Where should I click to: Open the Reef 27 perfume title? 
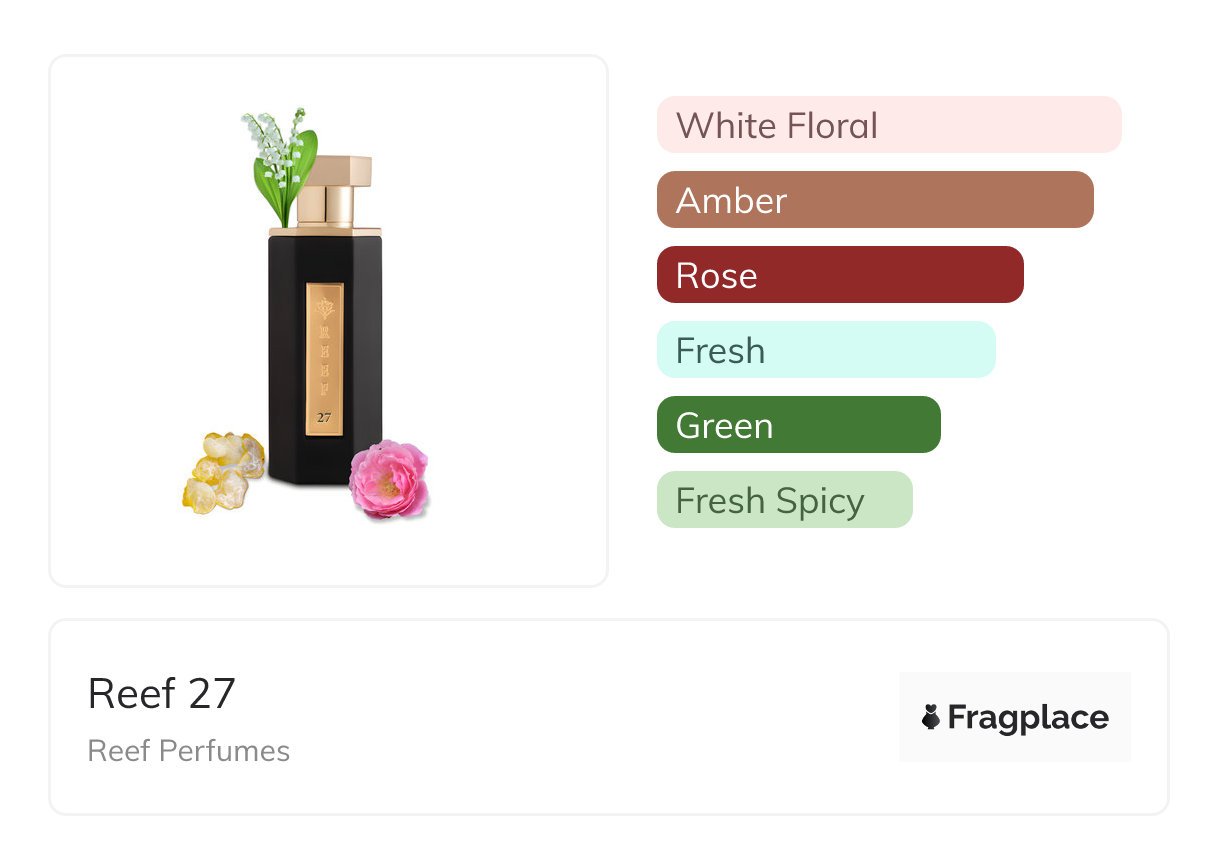coord(162,693)
